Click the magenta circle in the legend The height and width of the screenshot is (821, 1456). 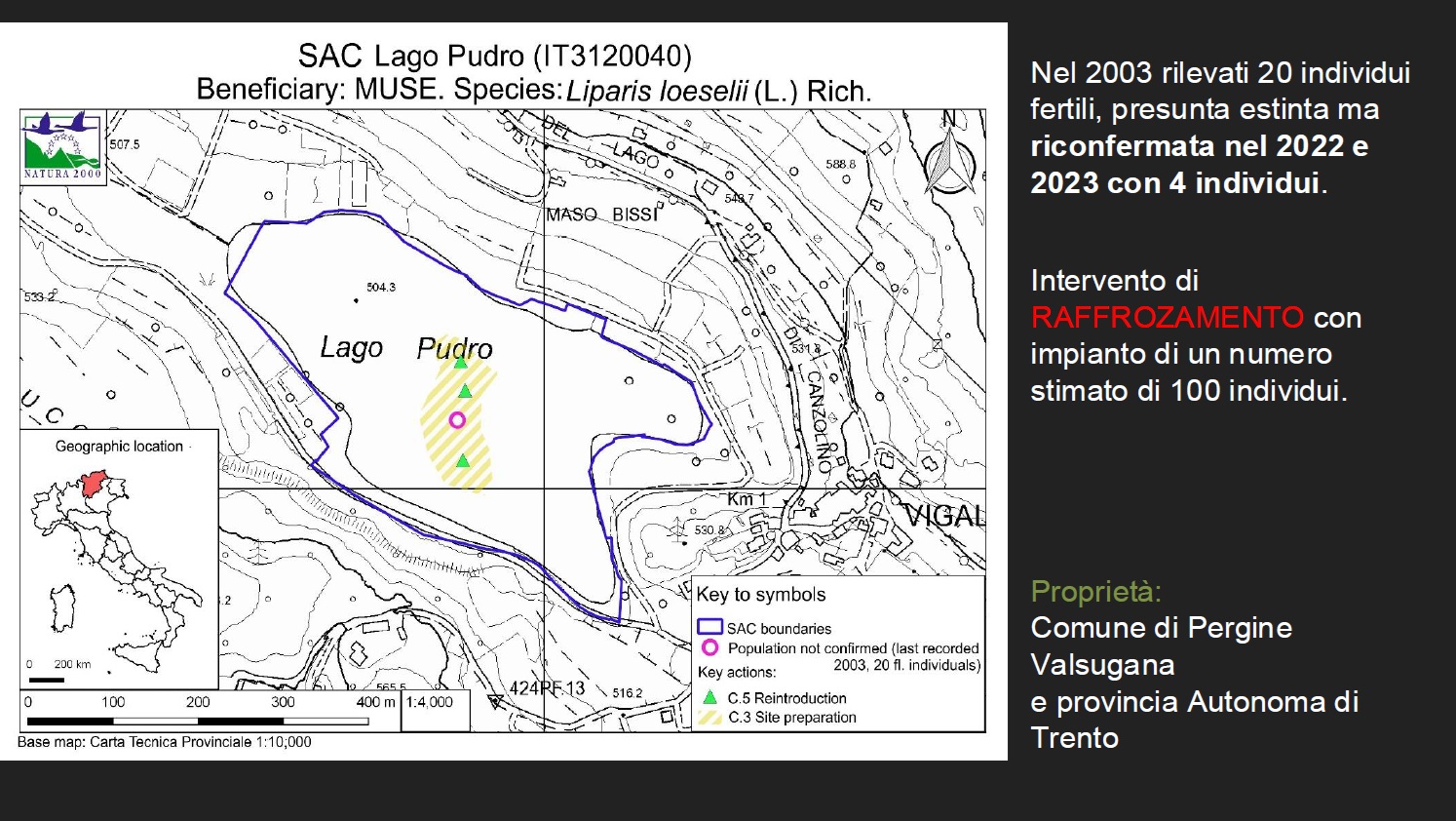(710, 647)
